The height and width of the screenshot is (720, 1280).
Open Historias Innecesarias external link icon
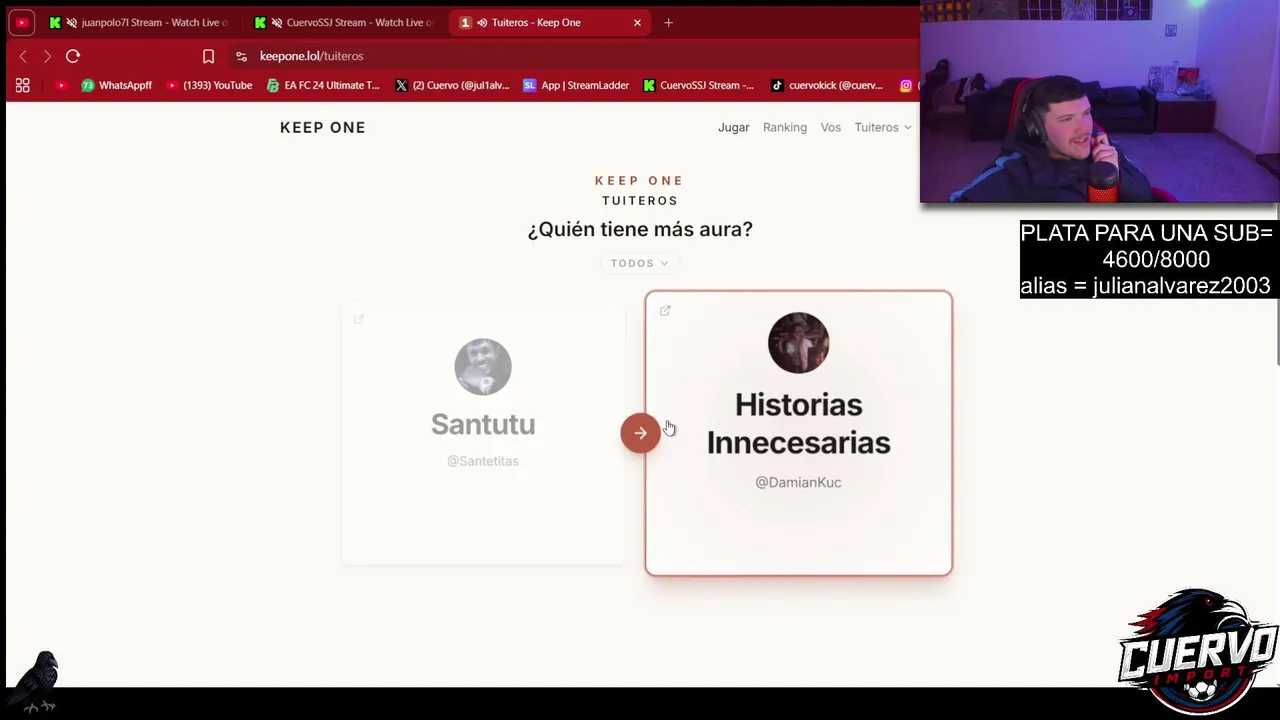665,311
